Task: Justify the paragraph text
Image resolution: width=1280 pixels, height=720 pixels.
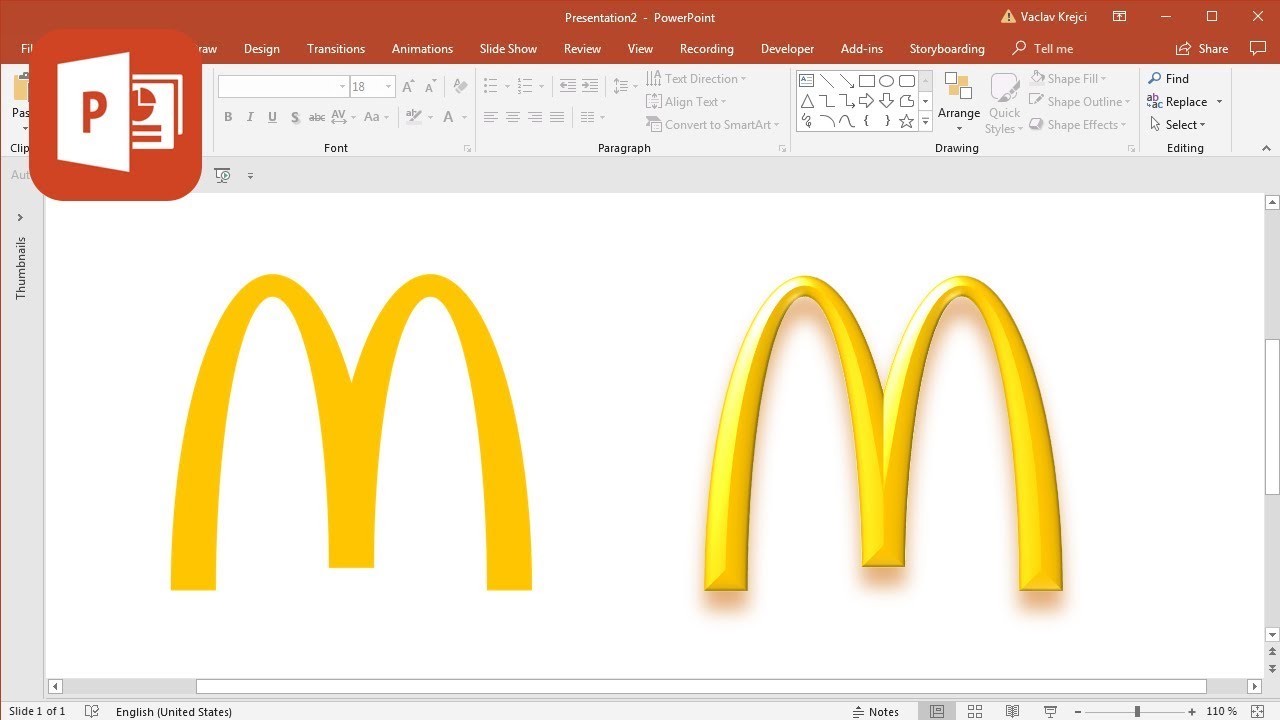Action: click(557, 117)
